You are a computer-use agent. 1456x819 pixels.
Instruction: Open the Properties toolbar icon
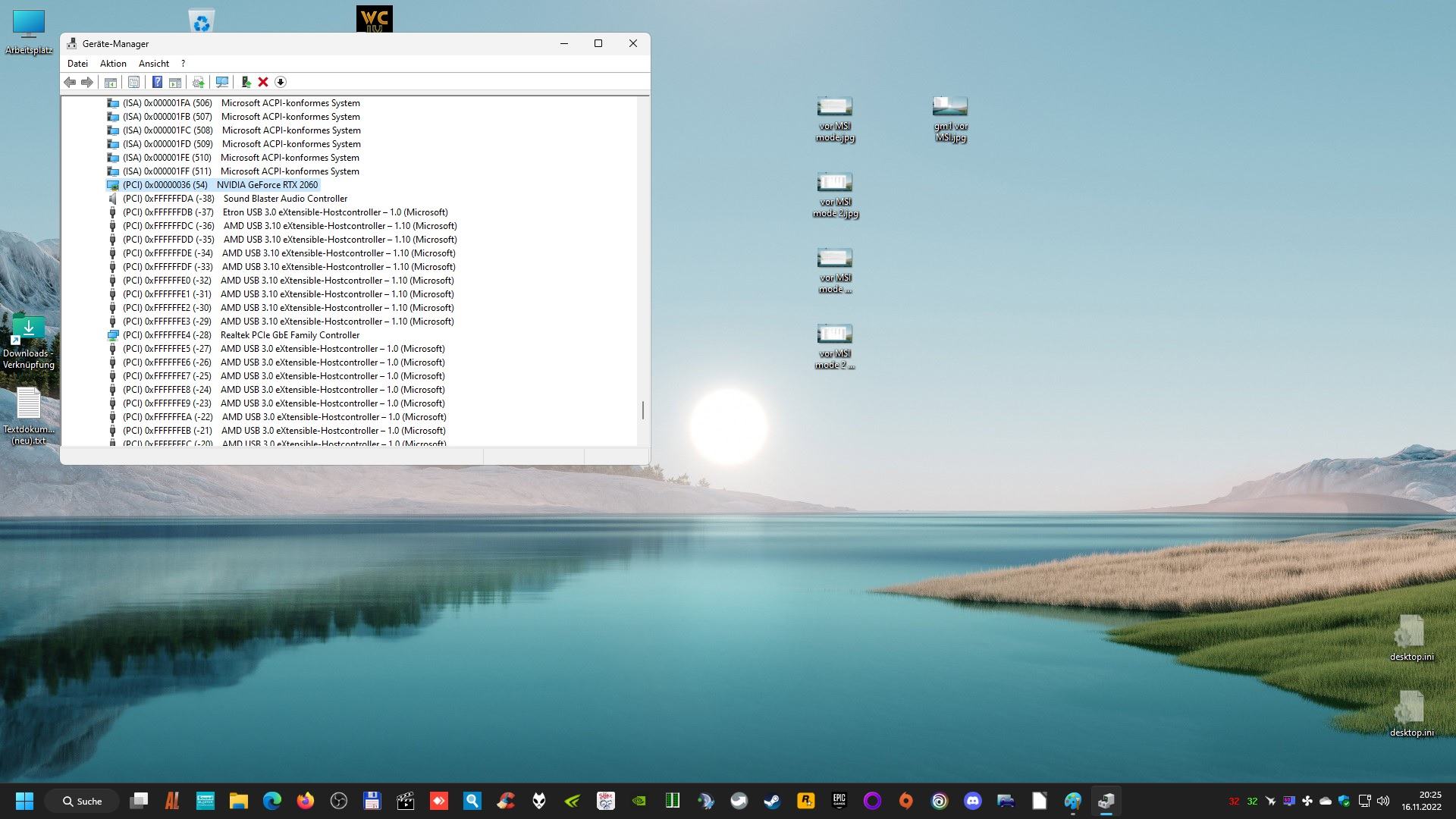[133, 82]
